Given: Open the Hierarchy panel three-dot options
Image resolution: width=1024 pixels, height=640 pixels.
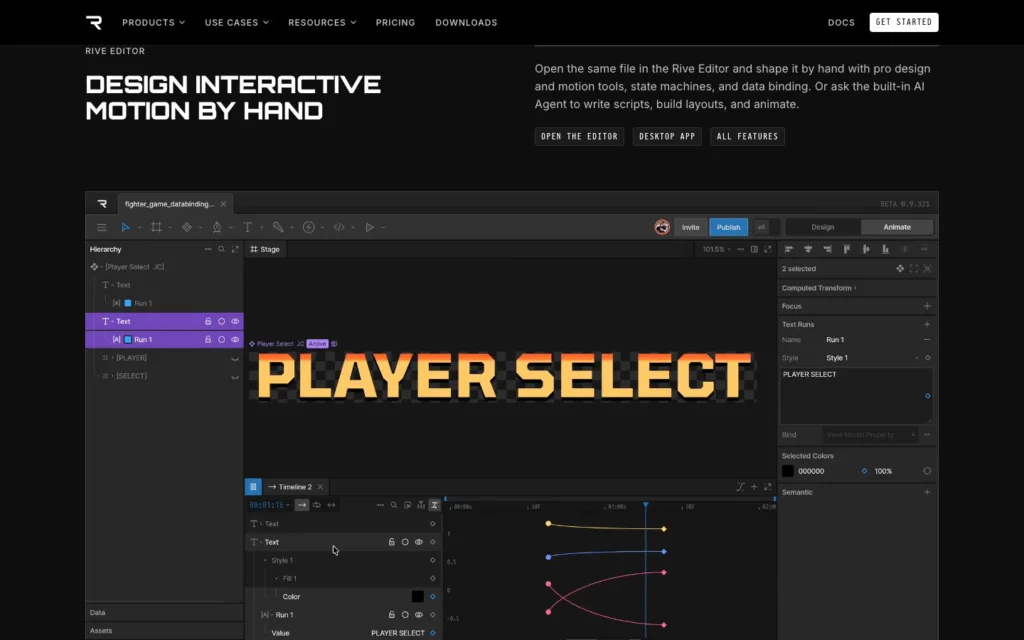Looking at the screenshot, I should point(208,249).
